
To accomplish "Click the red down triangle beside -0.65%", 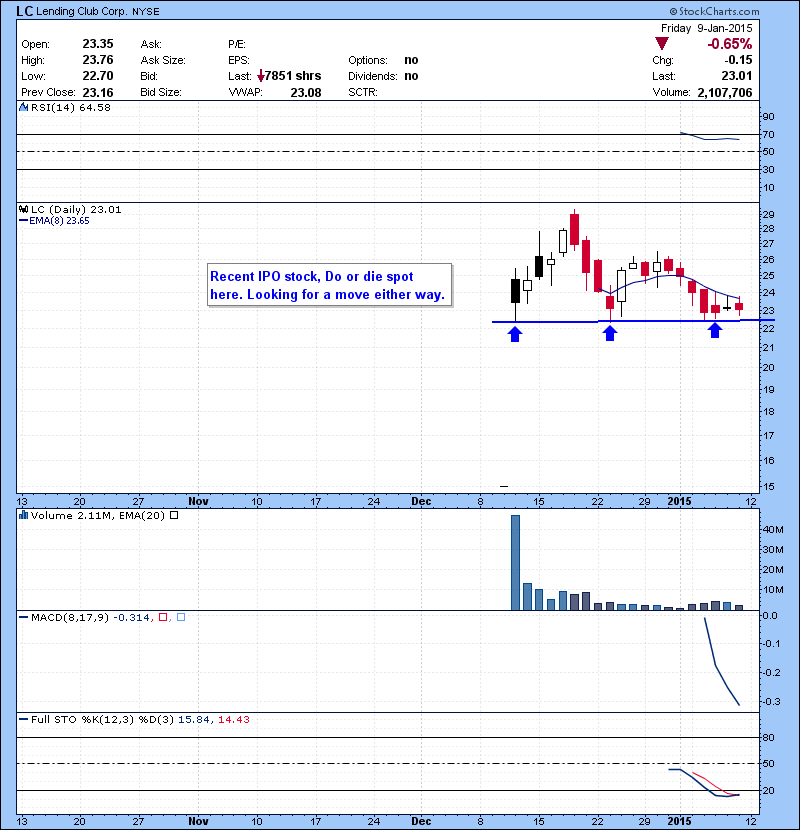I will click(662, 43).
